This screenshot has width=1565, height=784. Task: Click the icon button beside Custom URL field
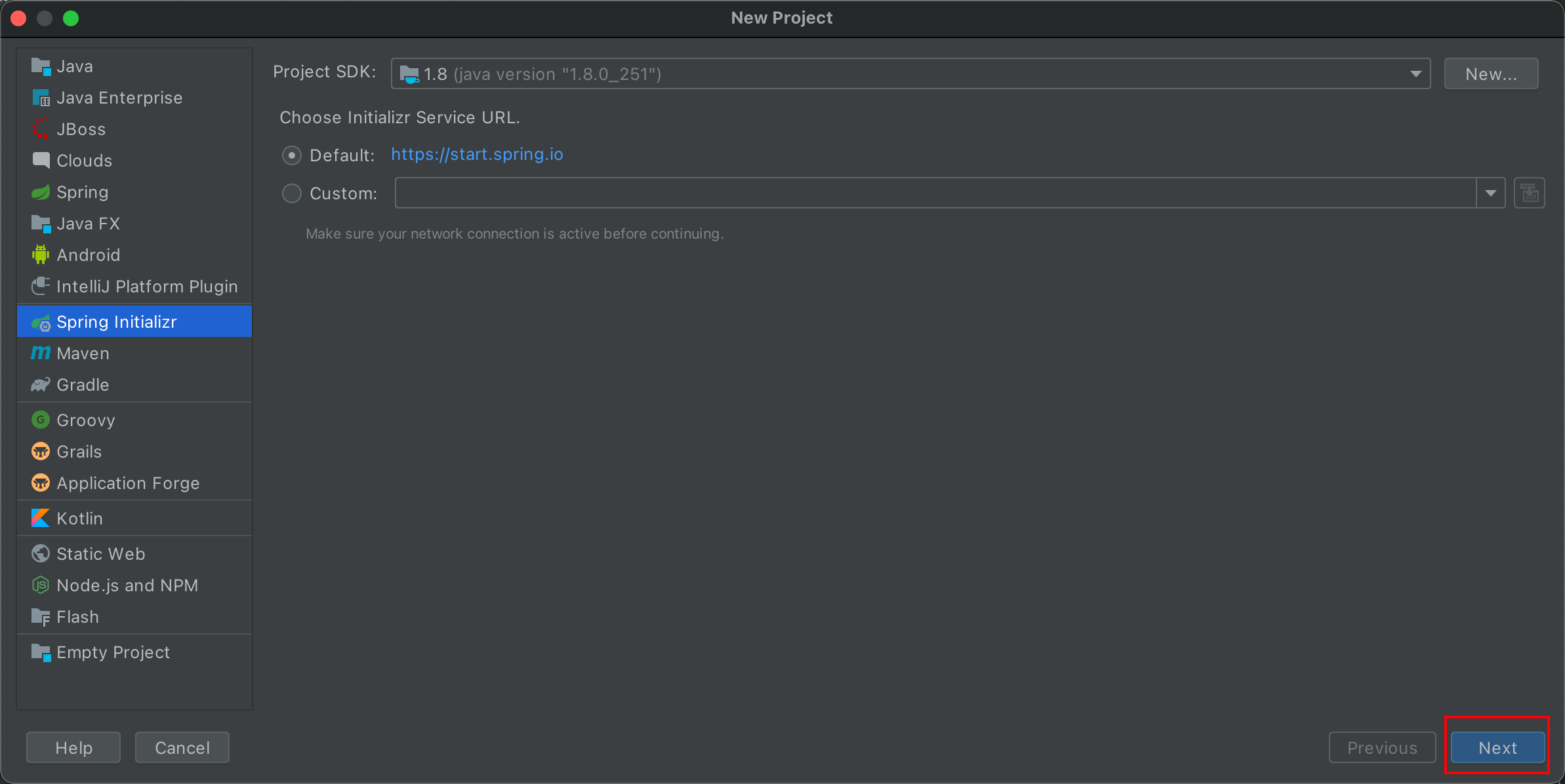(1529, 193)
